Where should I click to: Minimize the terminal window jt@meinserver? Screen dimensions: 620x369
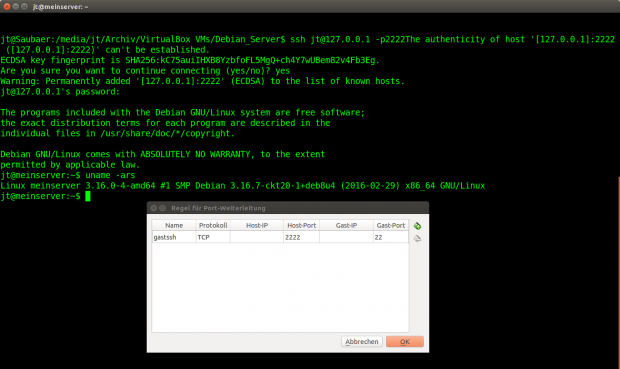coord(15,6)
